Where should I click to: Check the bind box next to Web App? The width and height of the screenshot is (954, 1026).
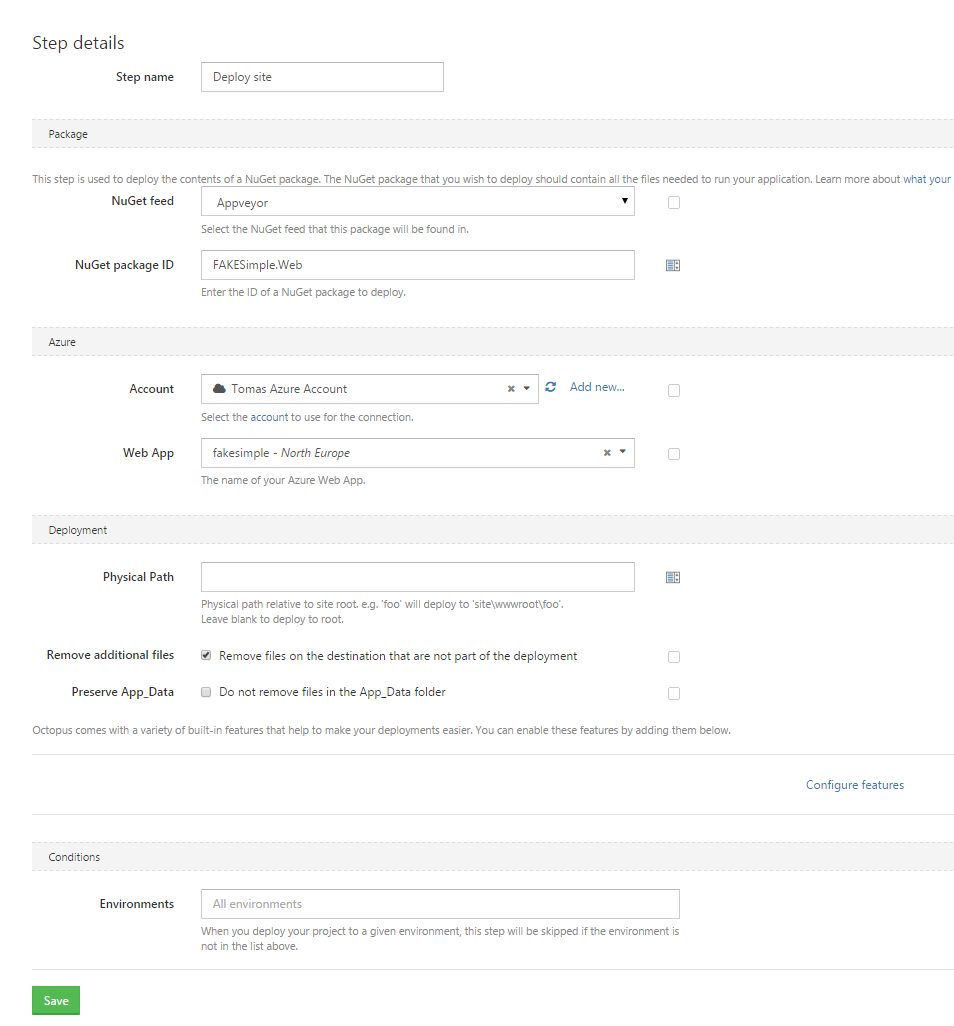coord(673,453)
